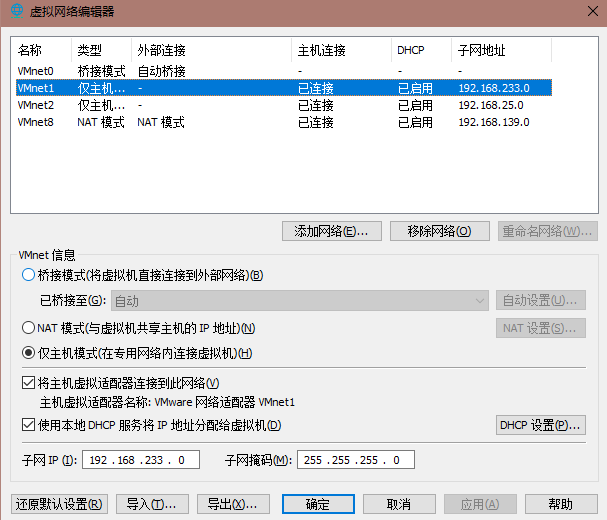The height and width of the screenshot is (520, 607).
Task: Click the 重命名网络 button
Action: [548, 231]
